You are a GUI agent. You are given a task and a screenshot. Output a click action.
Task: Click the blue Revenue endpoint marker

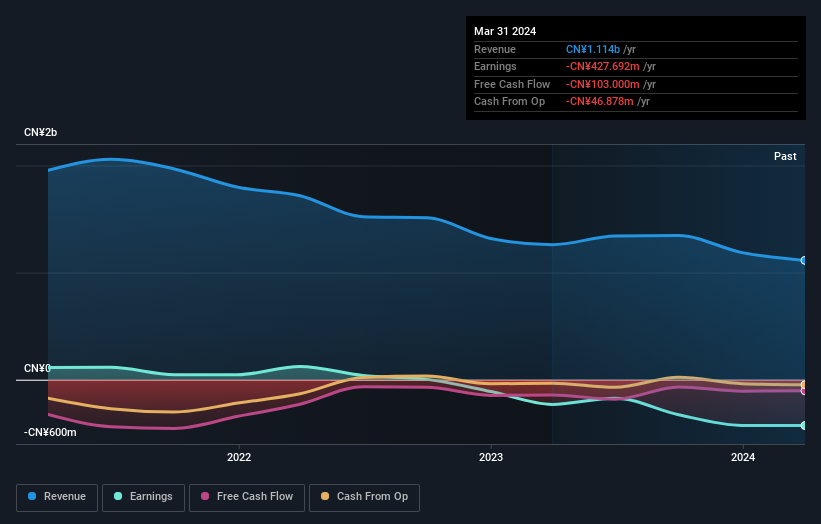coord(804,260)
